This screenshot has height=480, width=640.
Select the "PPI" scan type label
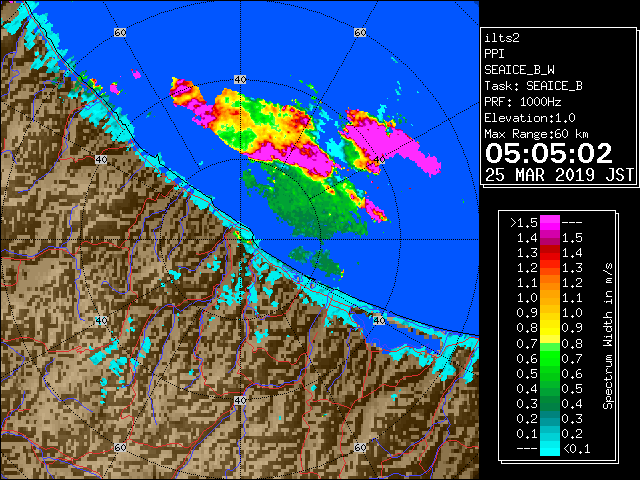[x=494, y=54]
